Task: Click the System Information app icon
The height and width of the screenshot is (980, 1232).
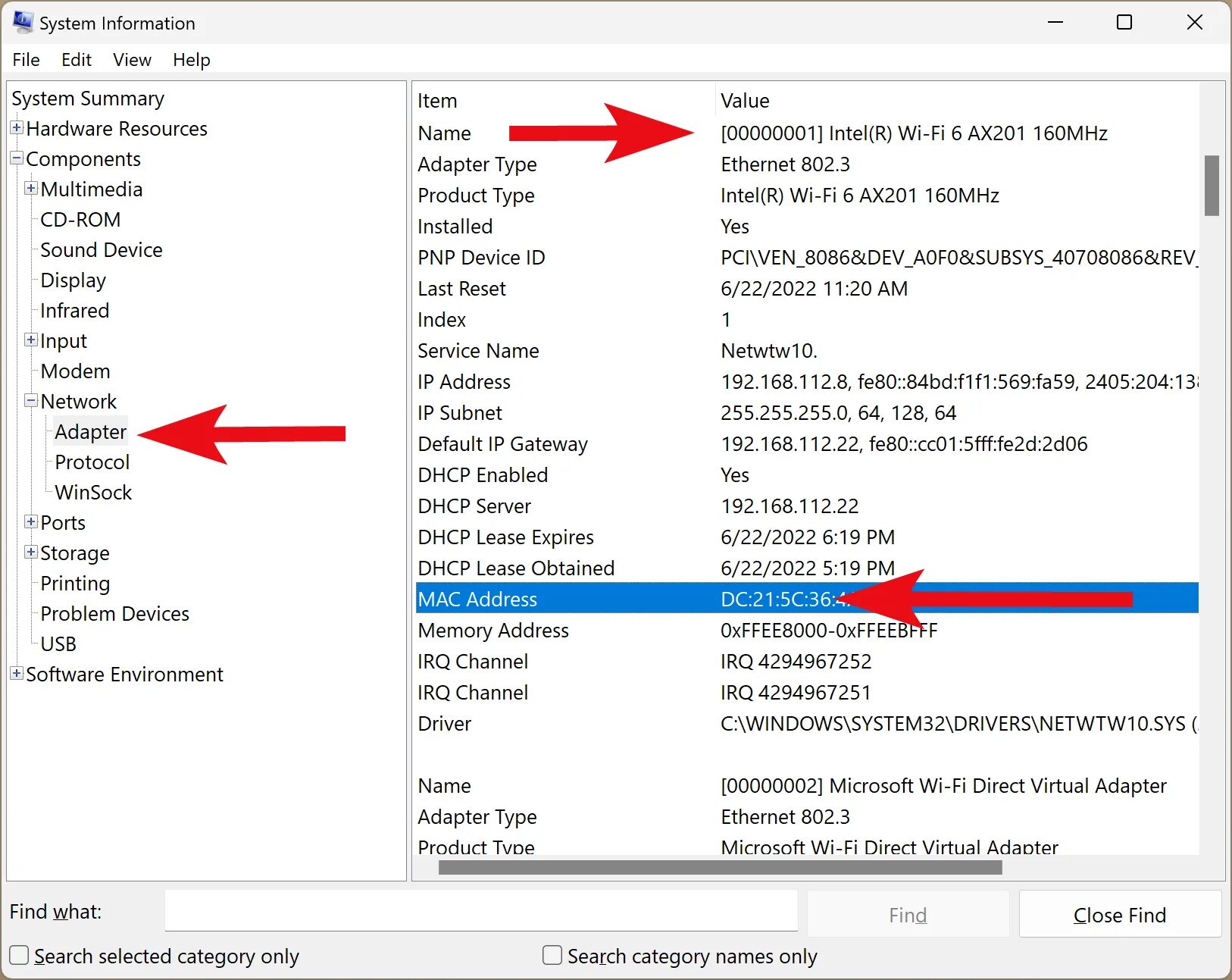Action: (x=23, y=23)
